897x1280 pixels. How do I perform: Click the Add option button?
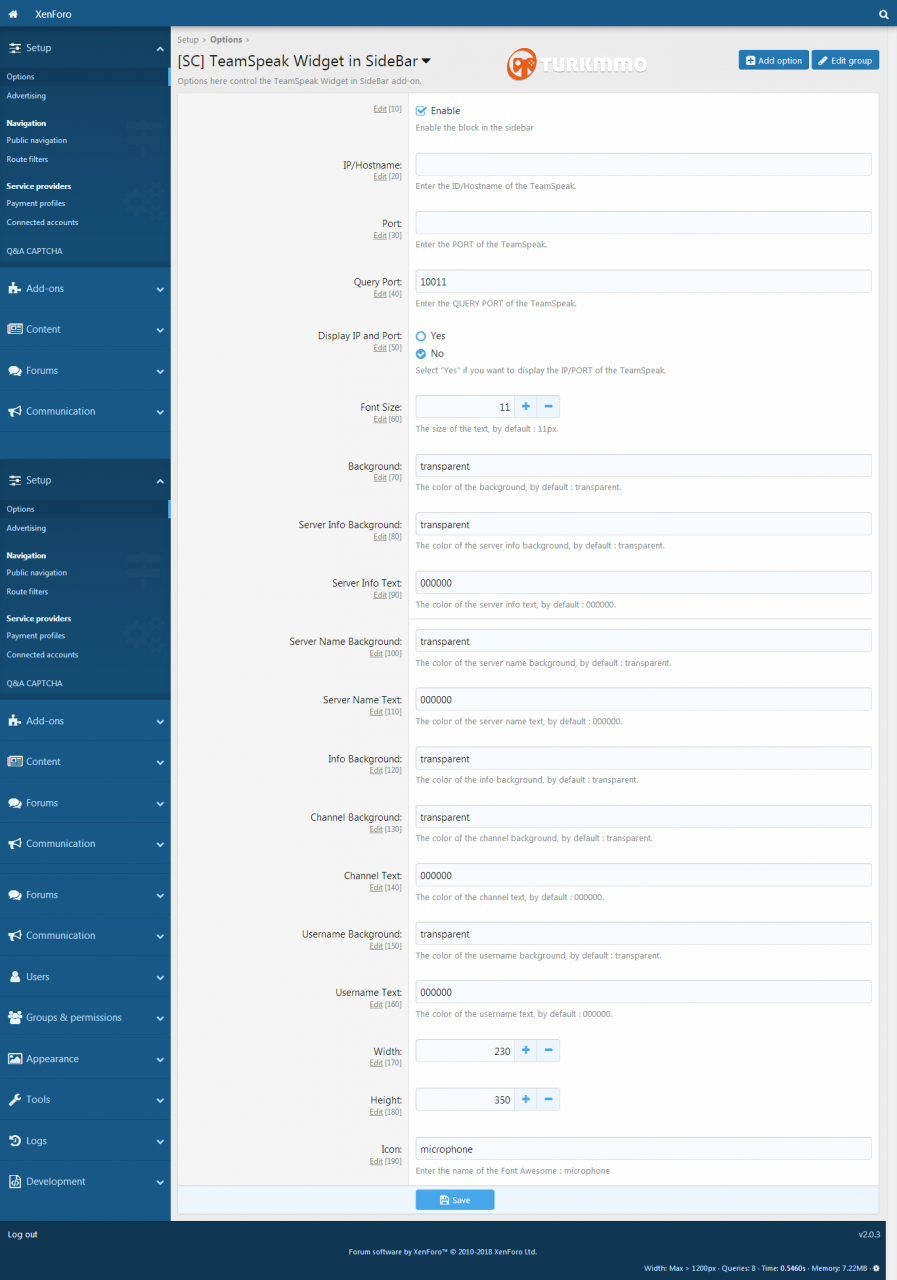click(x=774, y=60)
